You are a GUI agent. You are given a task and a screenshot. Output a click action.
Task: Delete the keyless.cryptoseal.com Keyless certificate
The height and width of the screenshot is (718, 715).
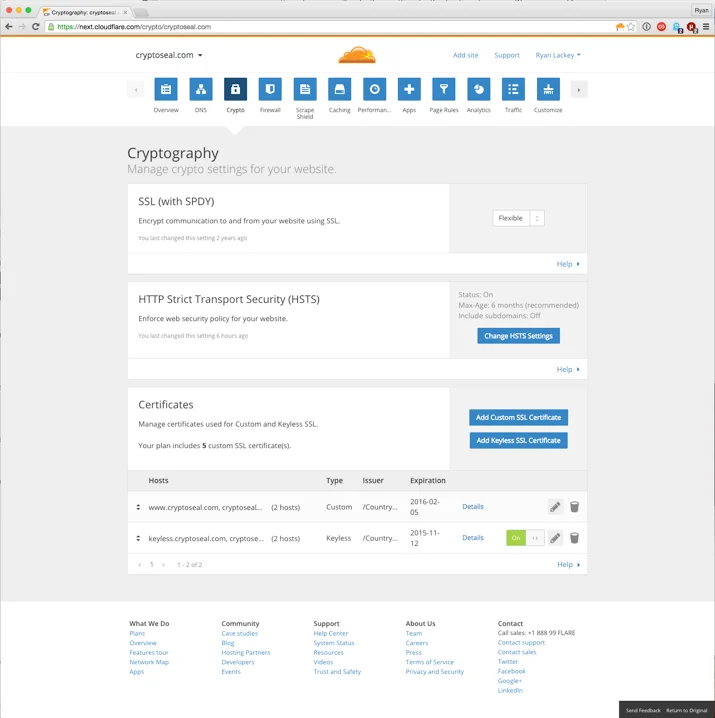[574, 538]
